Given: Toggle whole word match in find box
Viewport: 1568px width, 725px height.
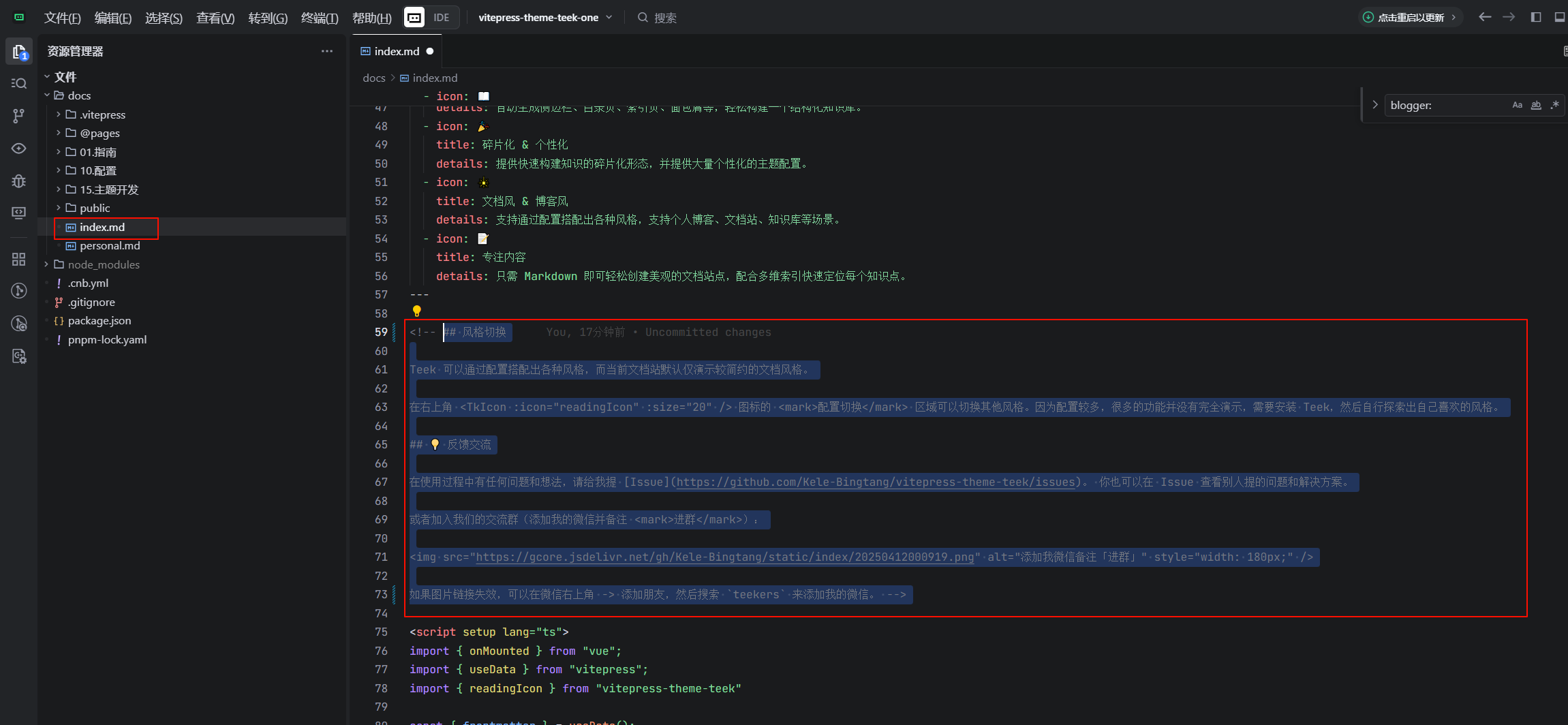Looking at the screenshot, I should (x=1536, y=105).
